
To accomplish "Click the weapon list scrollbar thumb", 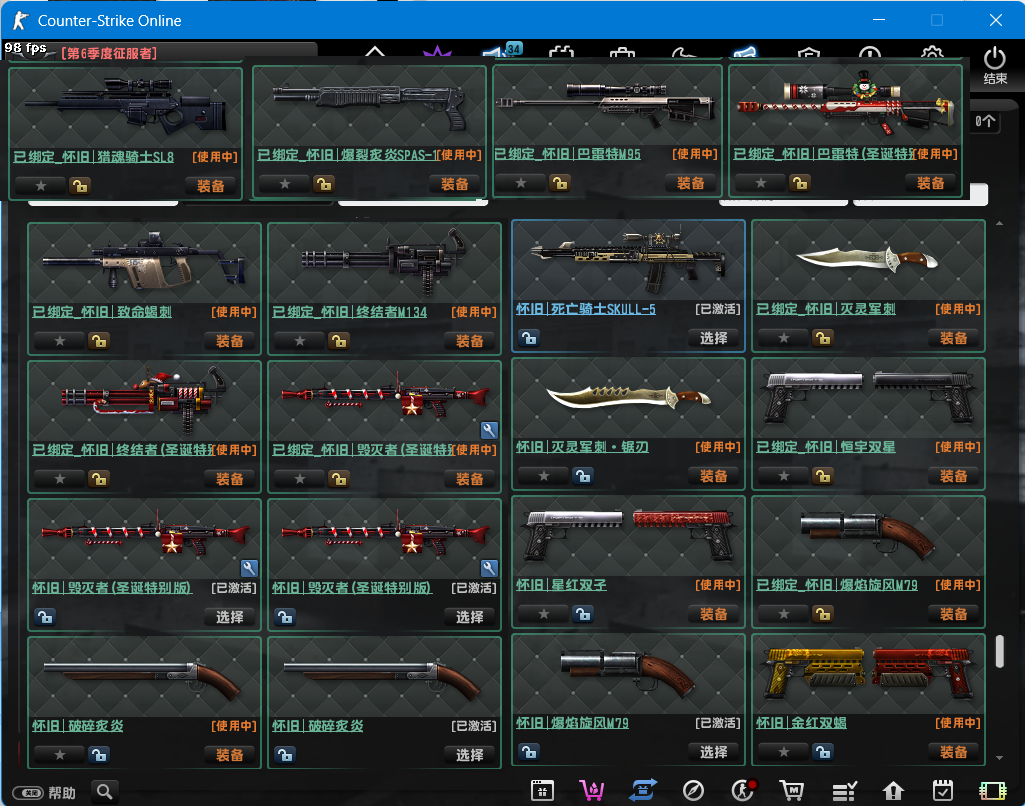I will click(1000, 651).
